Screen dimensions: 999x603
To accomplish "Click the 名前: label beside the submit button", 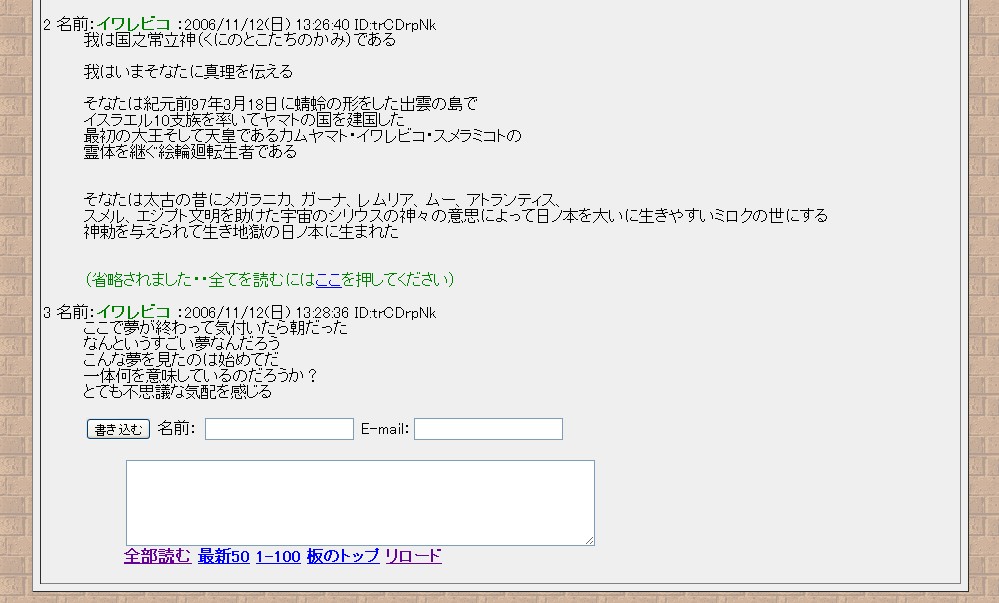I will [176, 429].
